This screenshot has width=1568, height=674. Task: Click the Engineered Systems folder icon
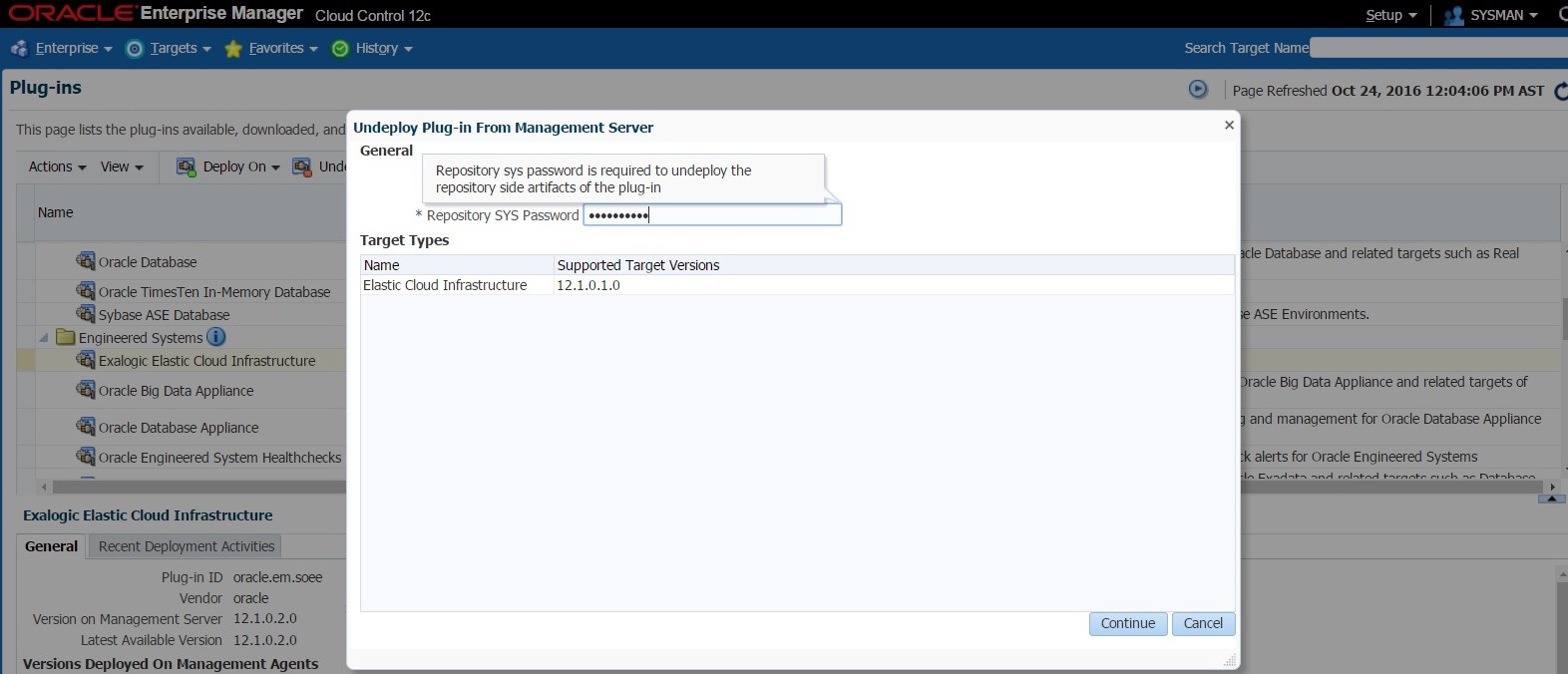[66, 337]
